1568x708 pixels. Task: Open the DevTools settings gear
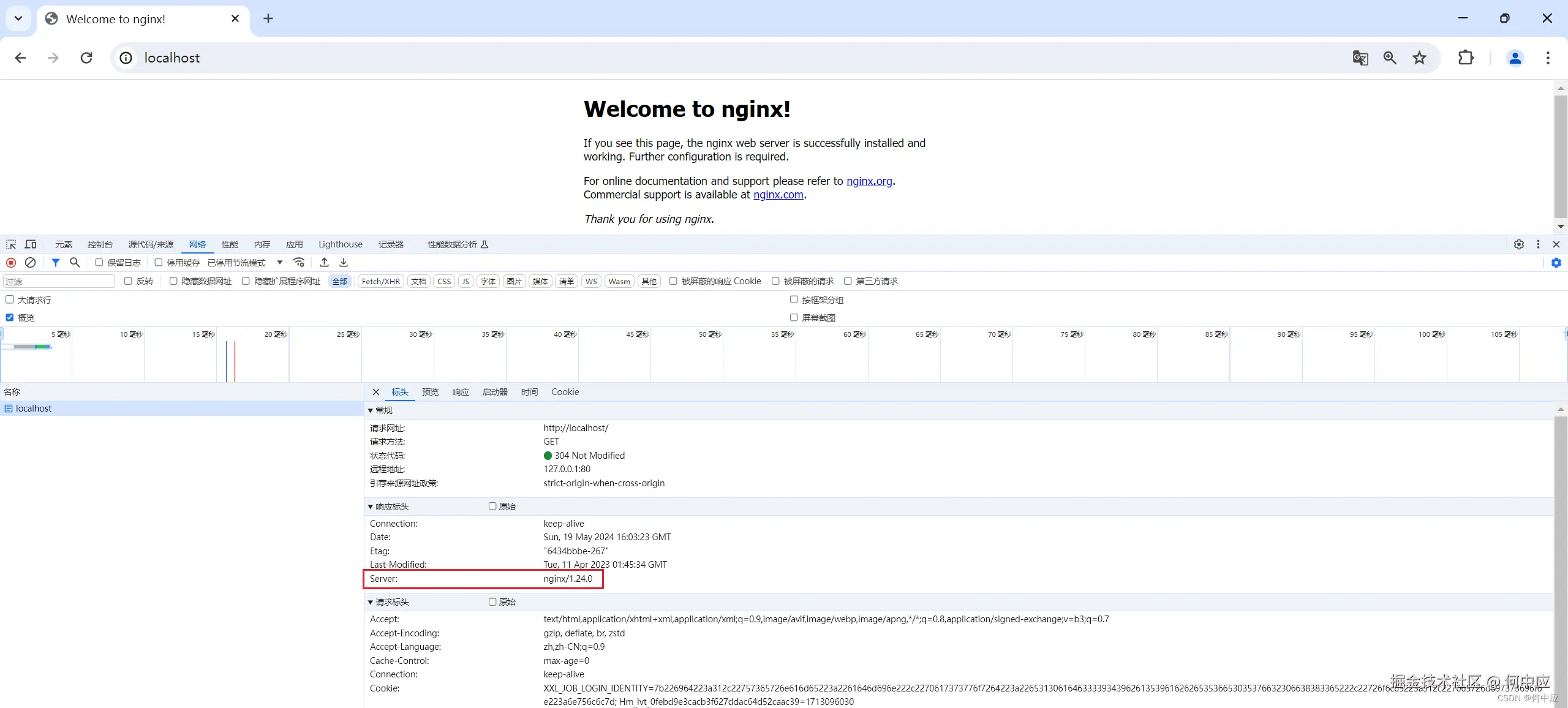(1519, 244)
